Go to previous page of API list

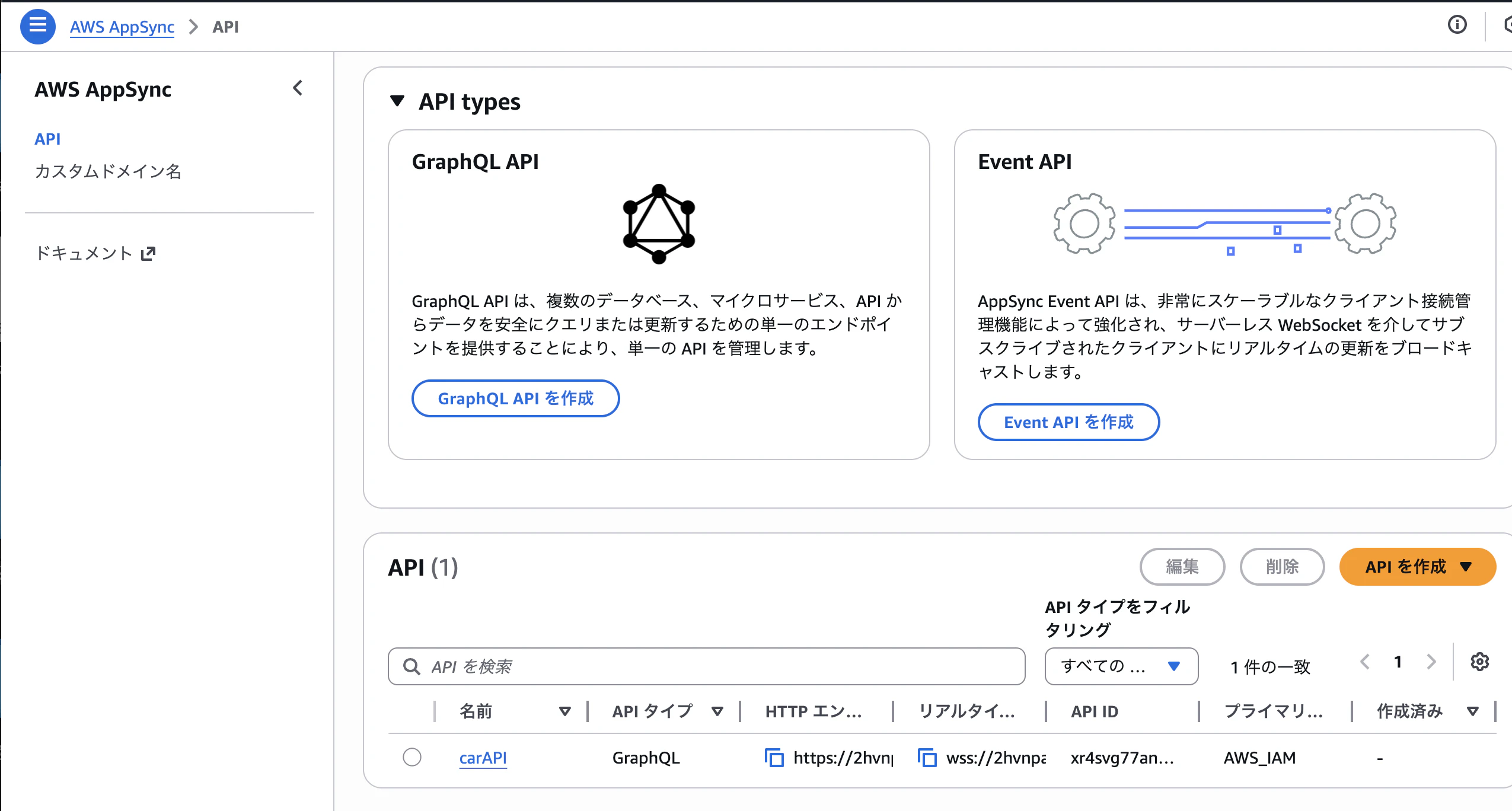tap(1365, 662)
